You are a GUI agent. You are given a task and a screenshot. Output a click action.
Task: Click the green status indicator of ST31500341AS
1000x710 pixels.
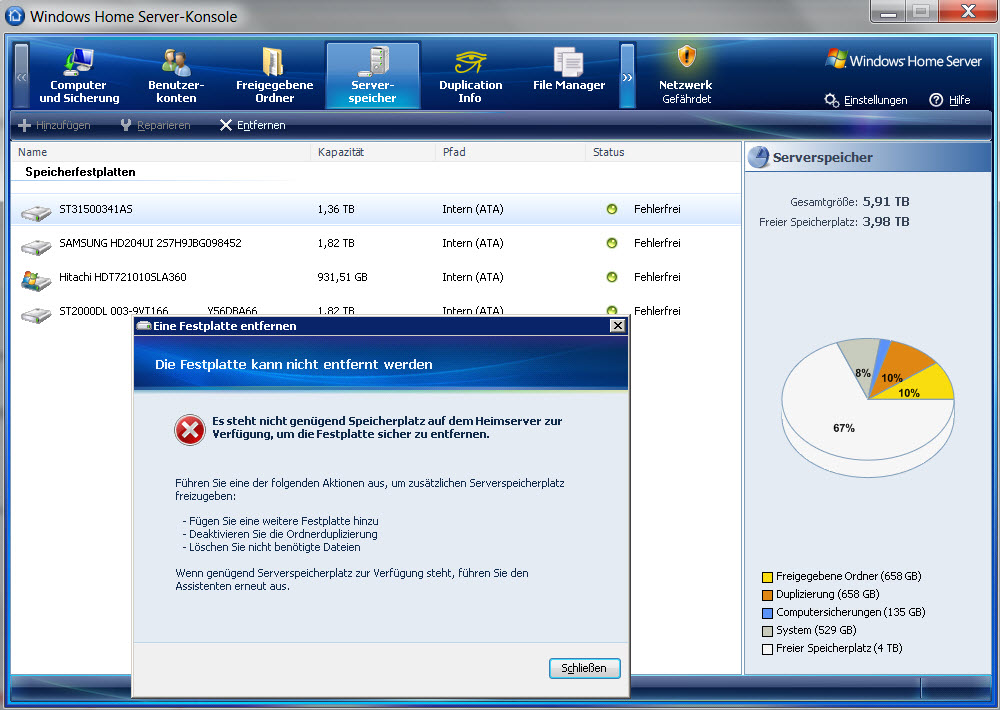tap(612, 209)
